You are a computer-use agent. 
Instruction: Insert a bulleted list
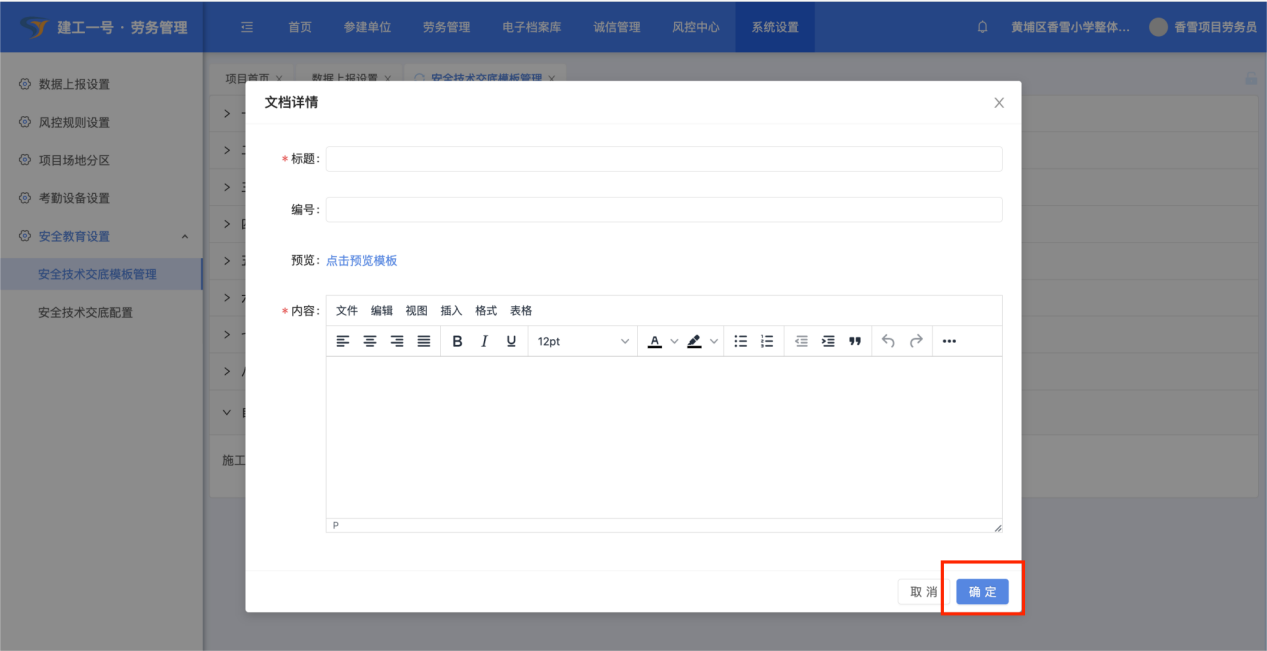741,341
